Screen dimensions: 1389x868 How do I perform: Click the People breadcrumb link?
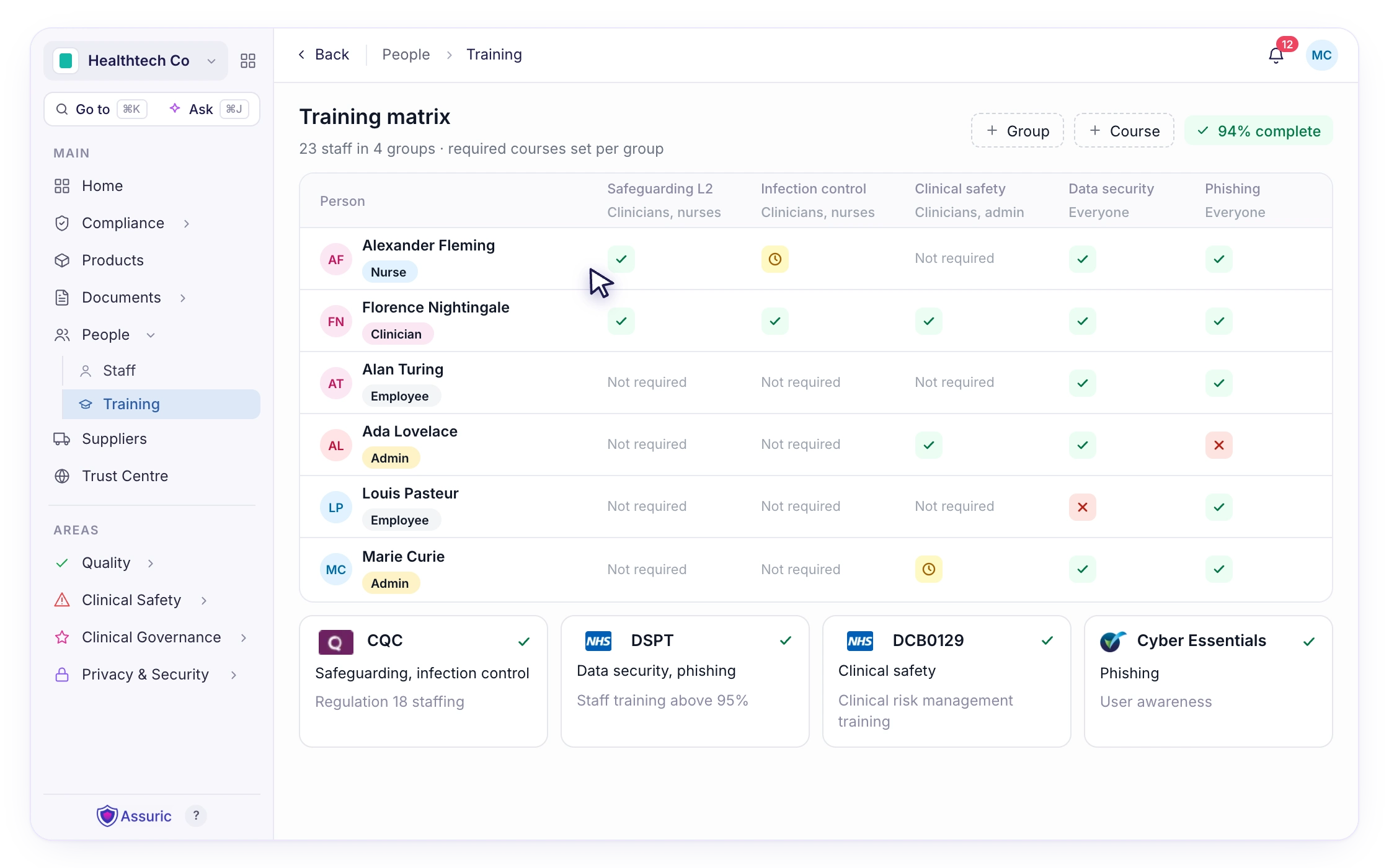[x=406, y=55]
